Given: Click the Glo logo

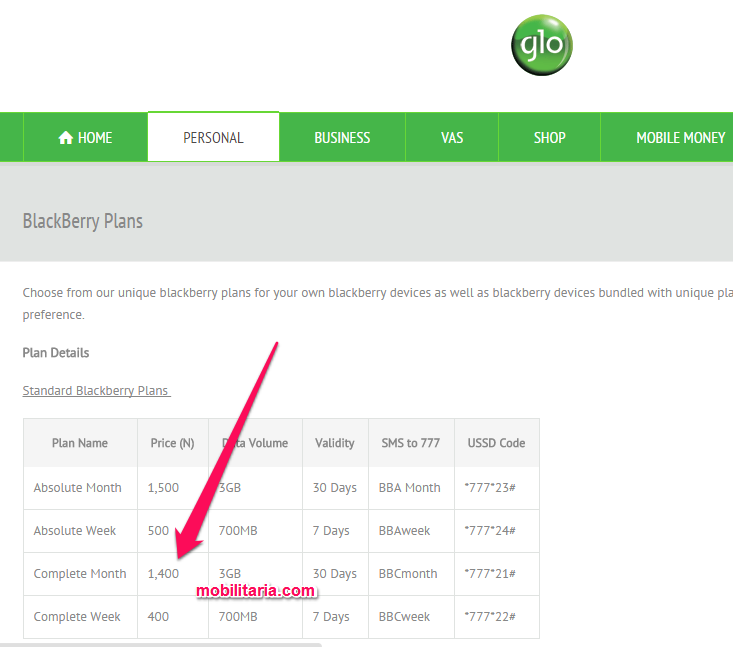Looking at the screenshot, I should tap(541, 45).
